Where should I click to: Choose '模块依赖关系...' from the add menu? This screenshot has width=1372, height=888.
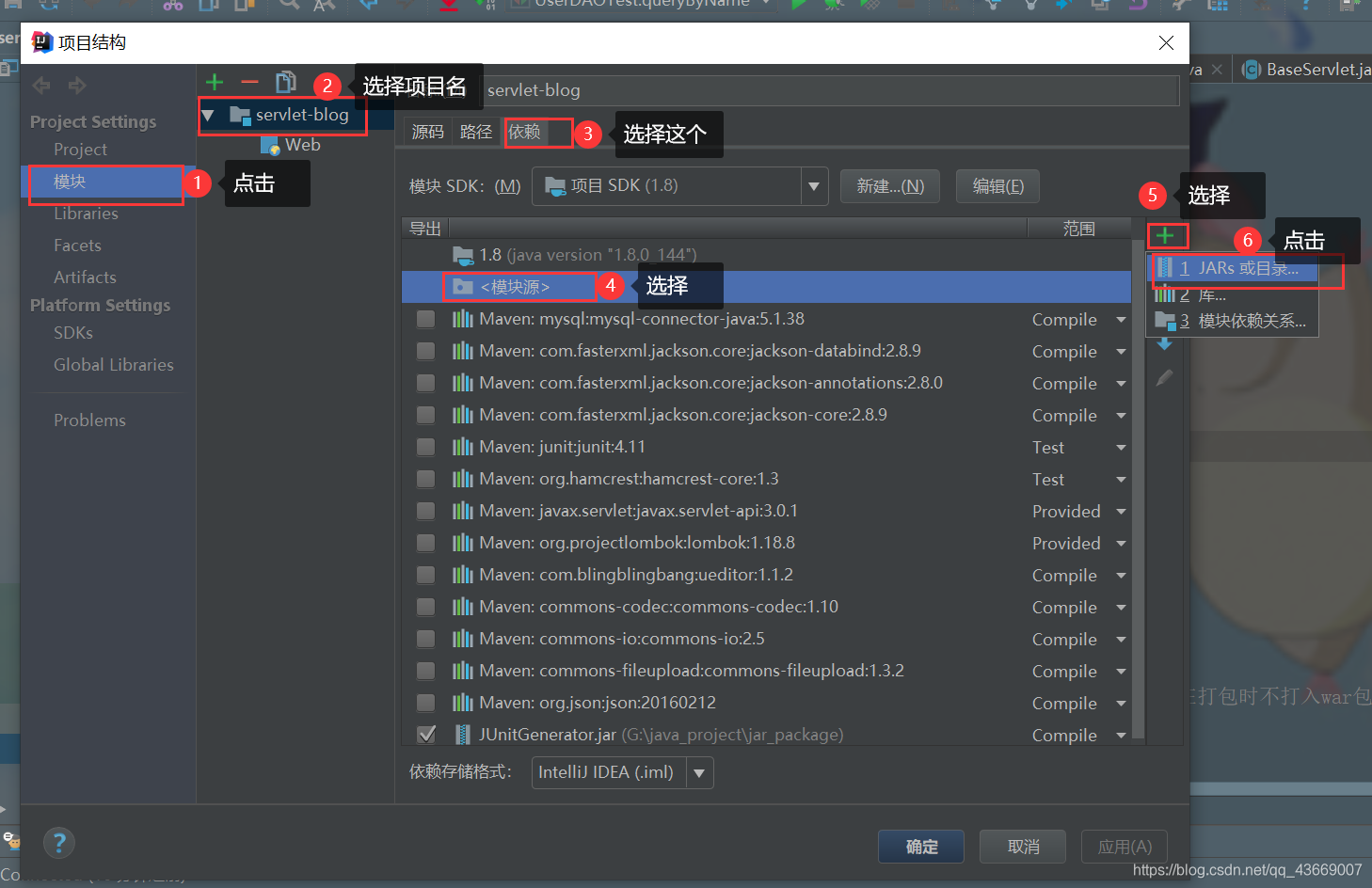(x=1232, y=321)
